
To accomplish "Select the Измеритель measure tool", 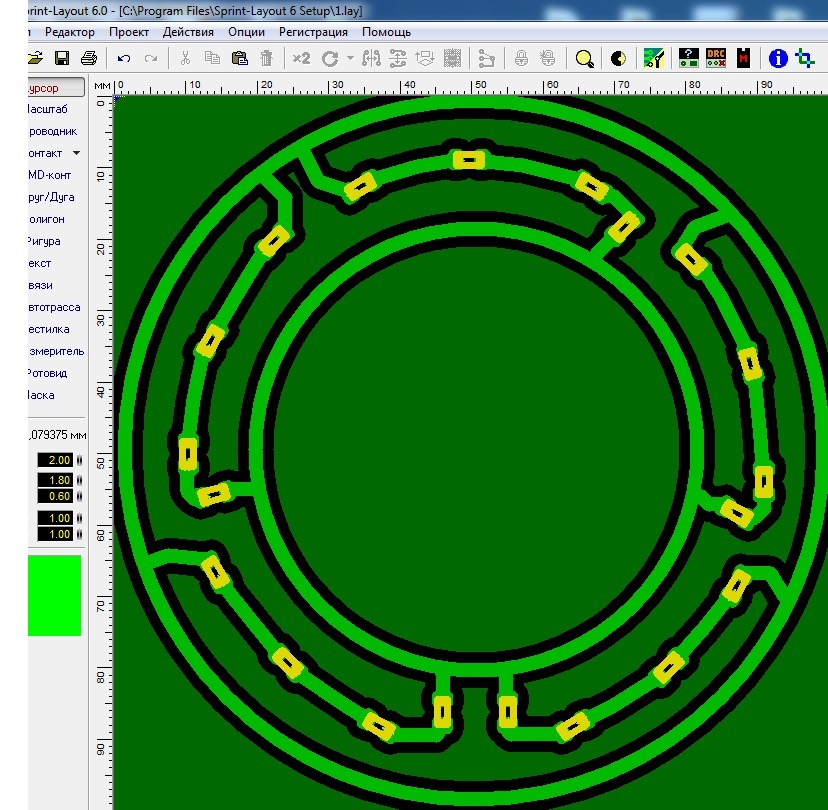I will (56, 351).
